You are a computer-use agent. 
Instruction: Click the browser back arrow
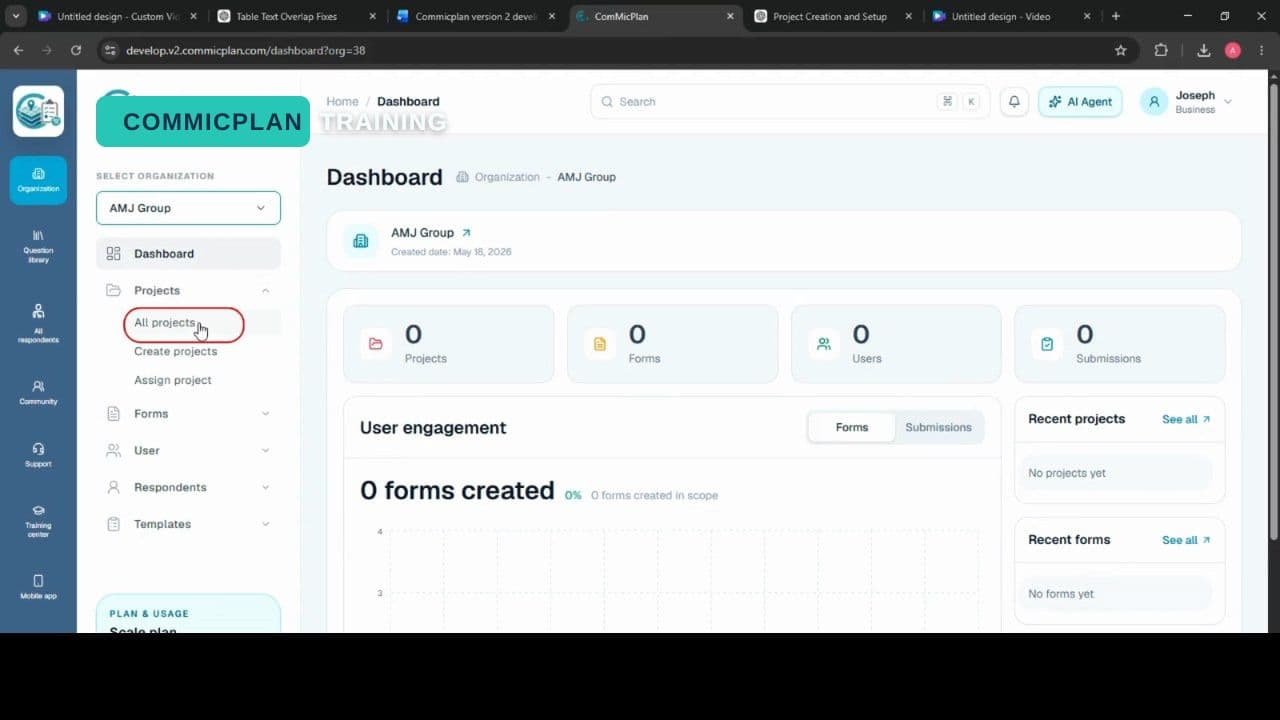(18, 50)
